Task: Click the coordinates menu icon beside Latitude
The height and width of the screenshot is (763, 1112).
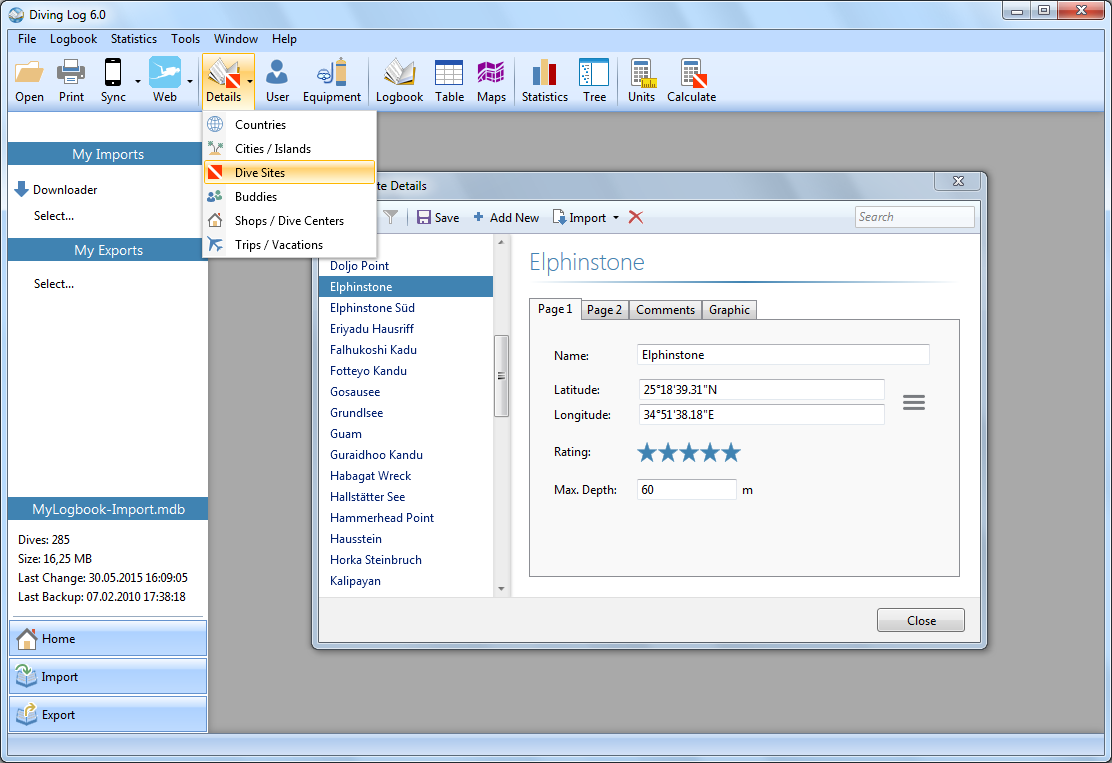Action: 913,403
